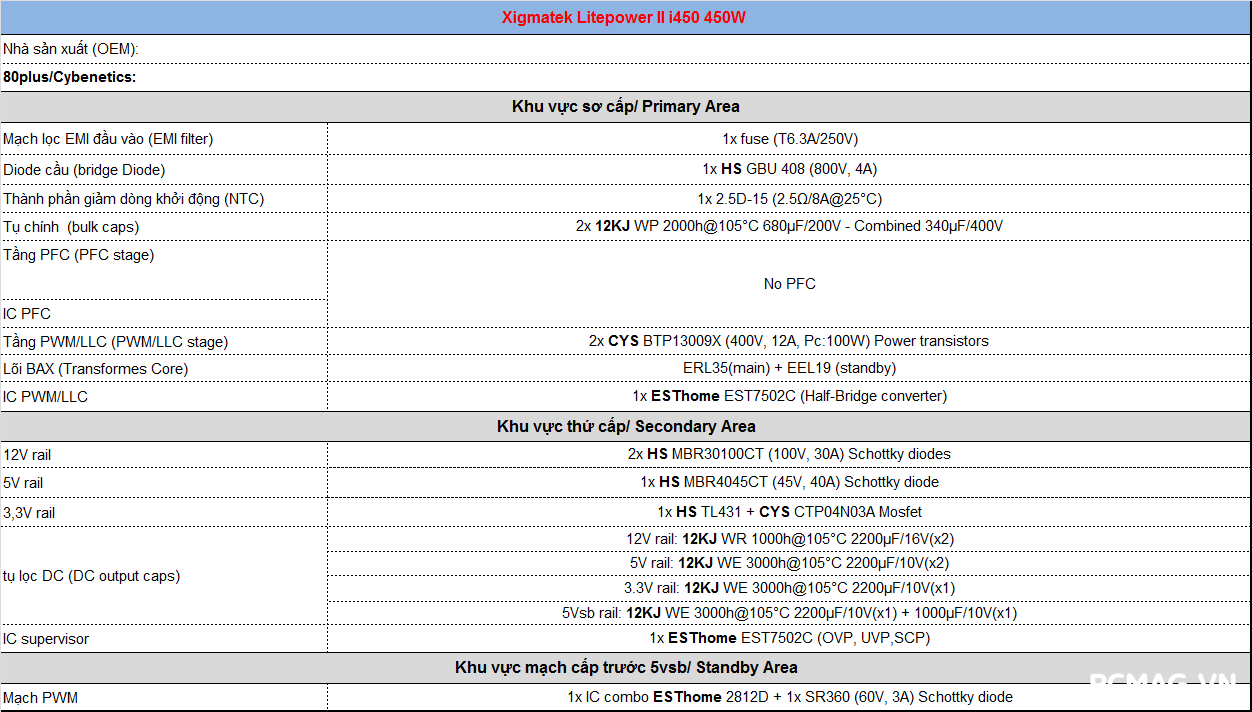Select the IC PWM/LLC label cell
The height and width of the screenshot is (712, 1252).
pyautogui.click(x=164, y=397)
